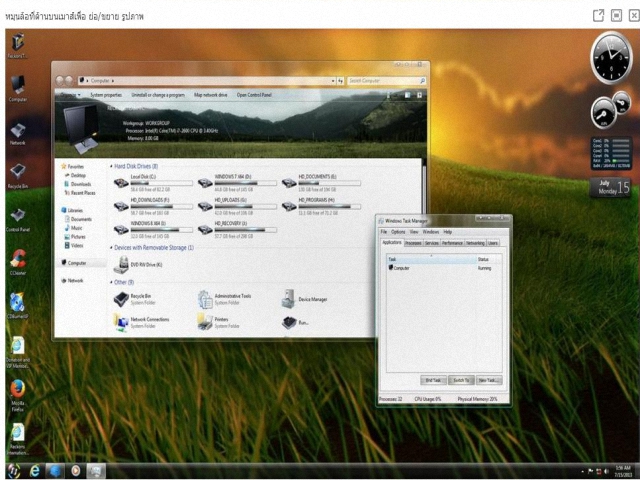Select DVD RW Drive (K:) item
This screenshot has width=640, height=480.
138,265
